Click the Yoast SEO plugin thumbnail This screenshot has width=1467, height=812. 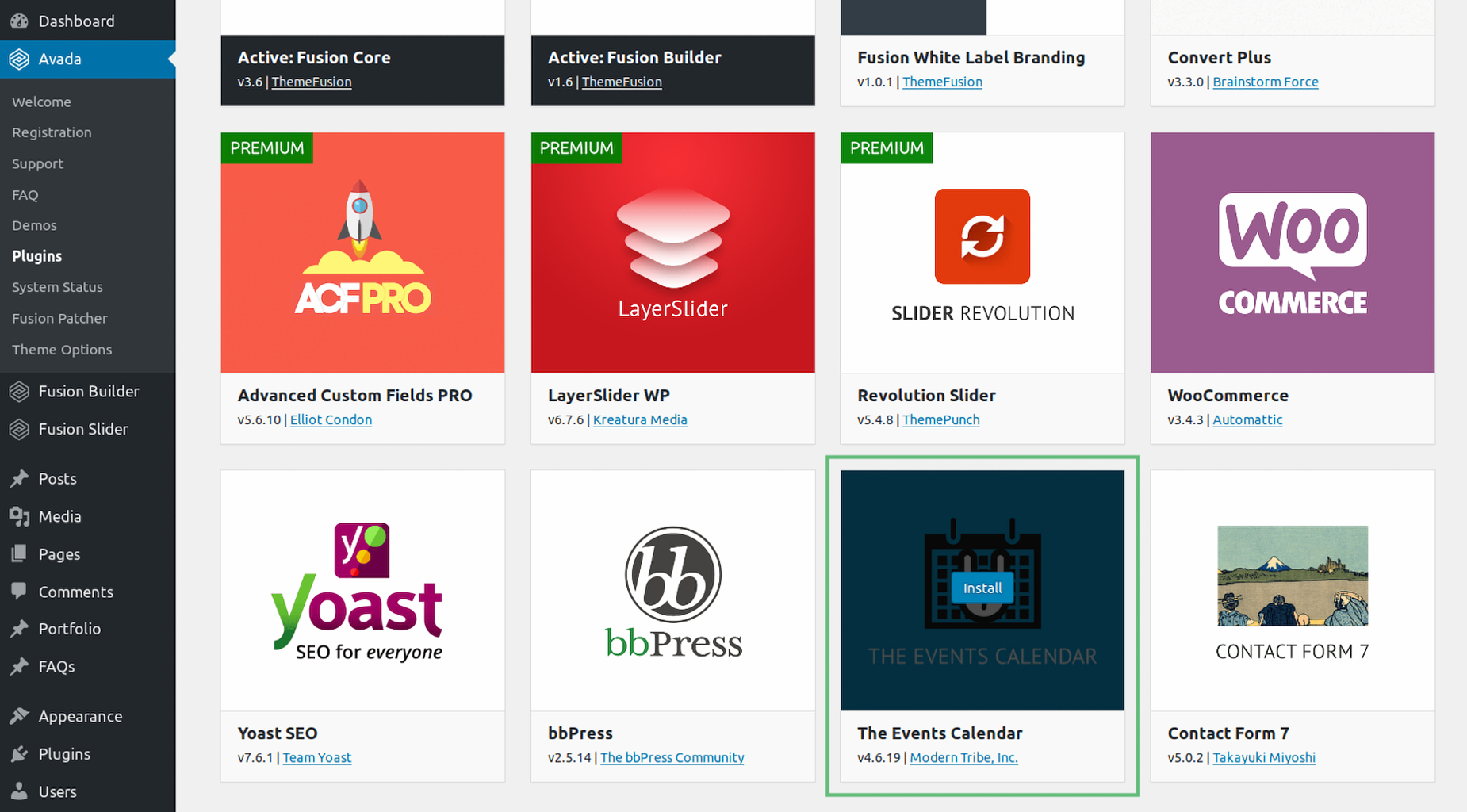[362, 591]
